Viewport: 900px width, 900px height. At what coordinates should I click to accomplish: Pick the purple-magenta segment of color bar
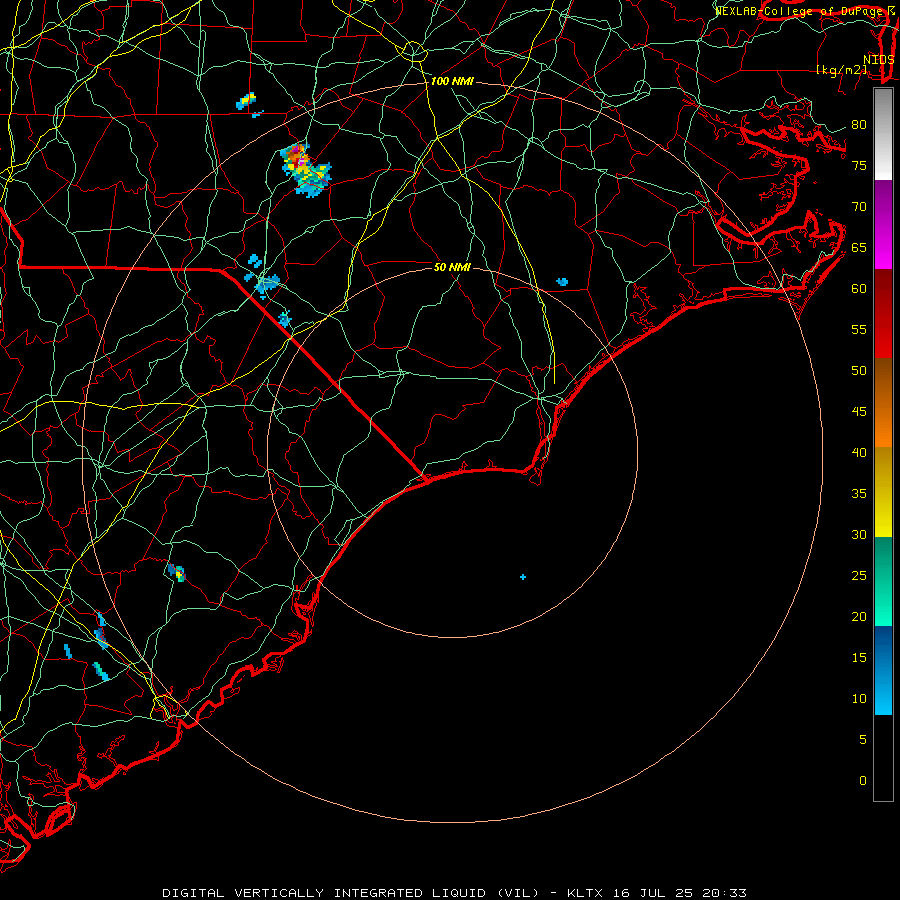[883, 224]
